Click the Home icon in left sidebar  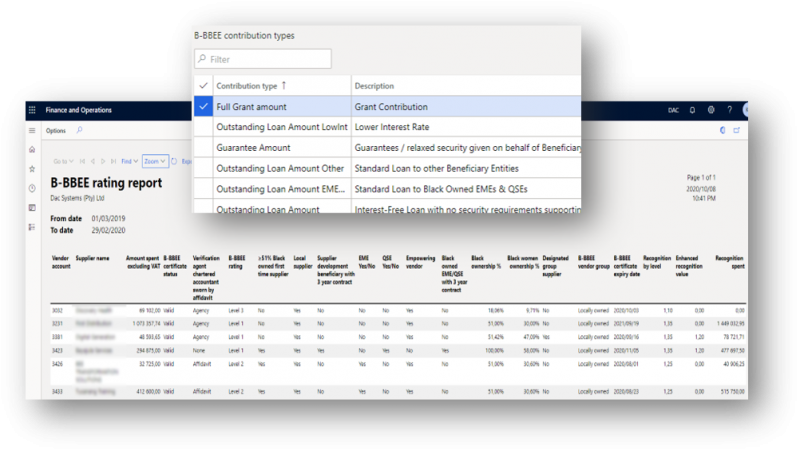pyautogui.click(x=33, y=148)
